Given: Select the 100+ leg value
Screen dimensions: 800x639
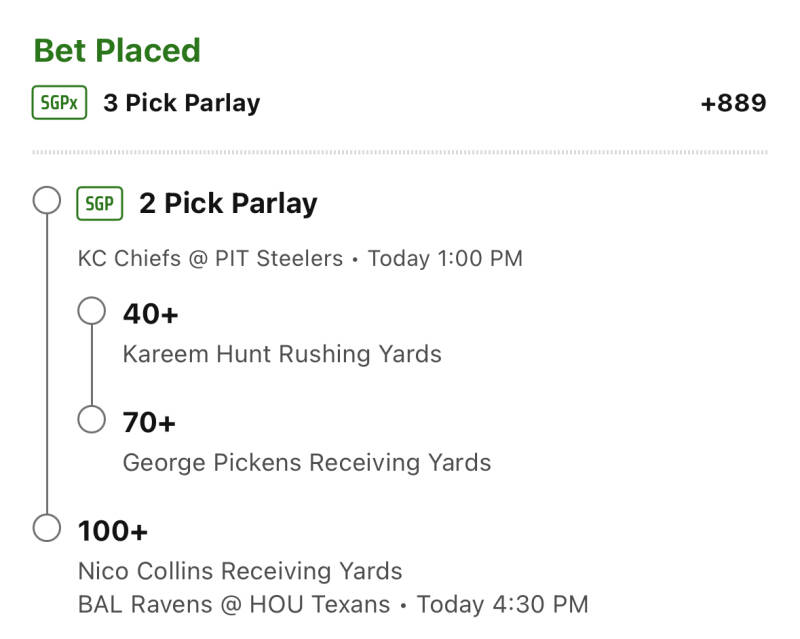Looking at the screenshot, I should pos(113,530).
